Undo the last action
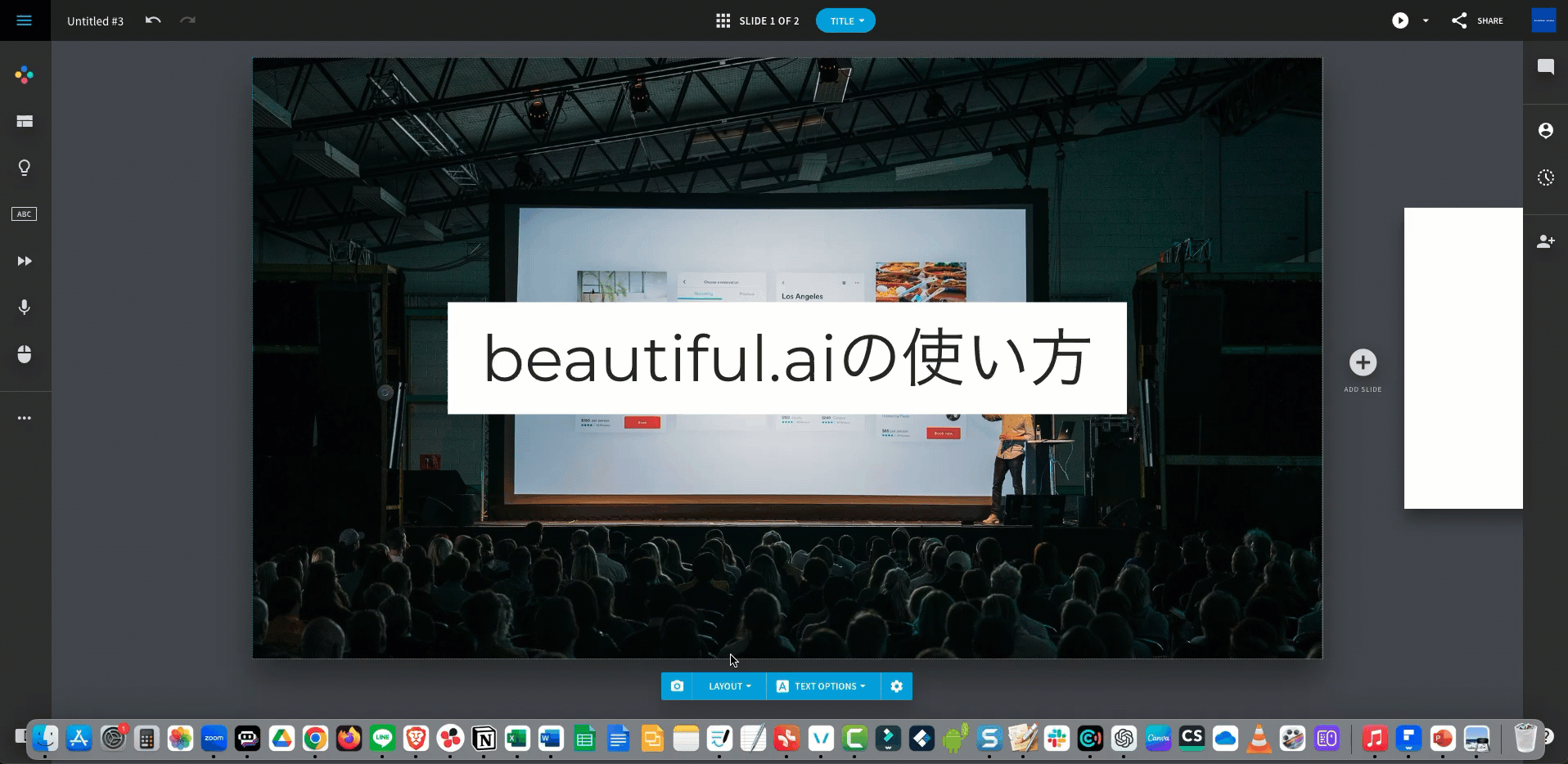Viewport: 1568px width, 764px height. [153, 20]
